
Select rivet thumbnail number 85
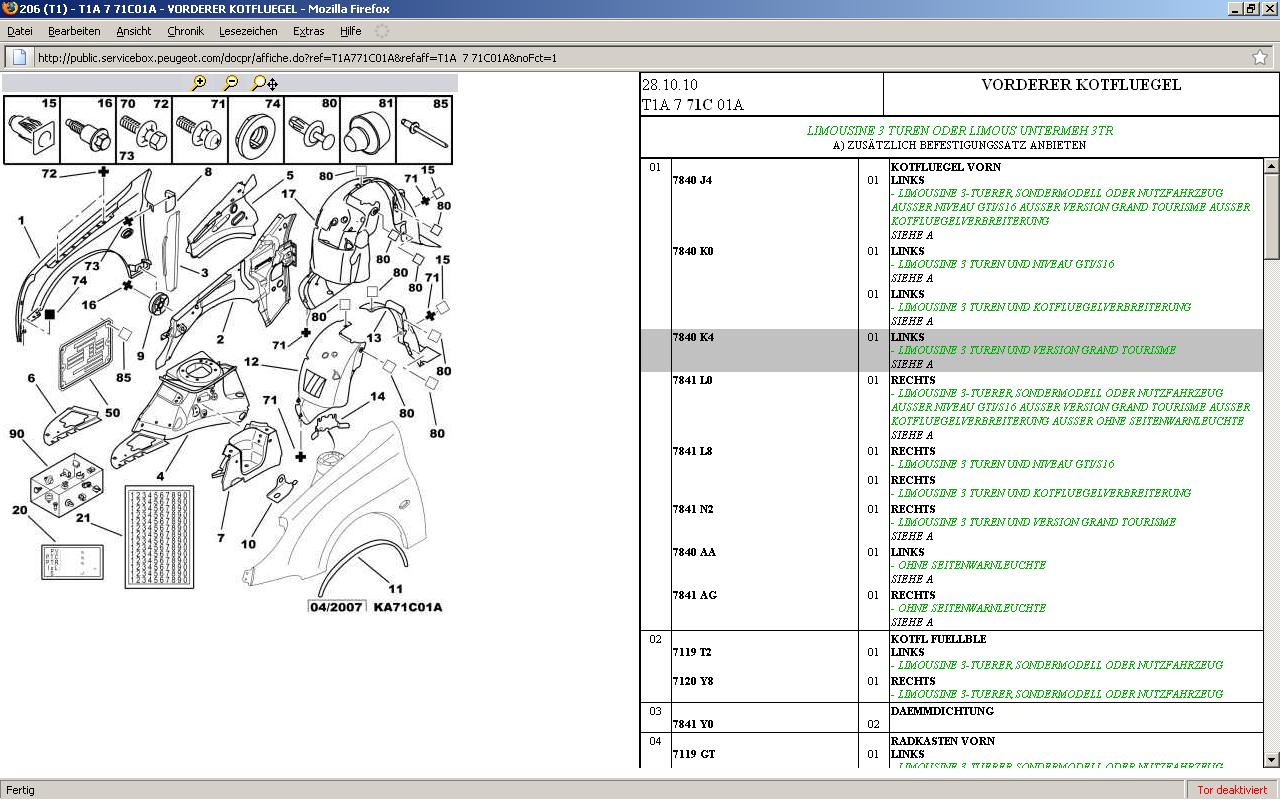pos(424,130)
